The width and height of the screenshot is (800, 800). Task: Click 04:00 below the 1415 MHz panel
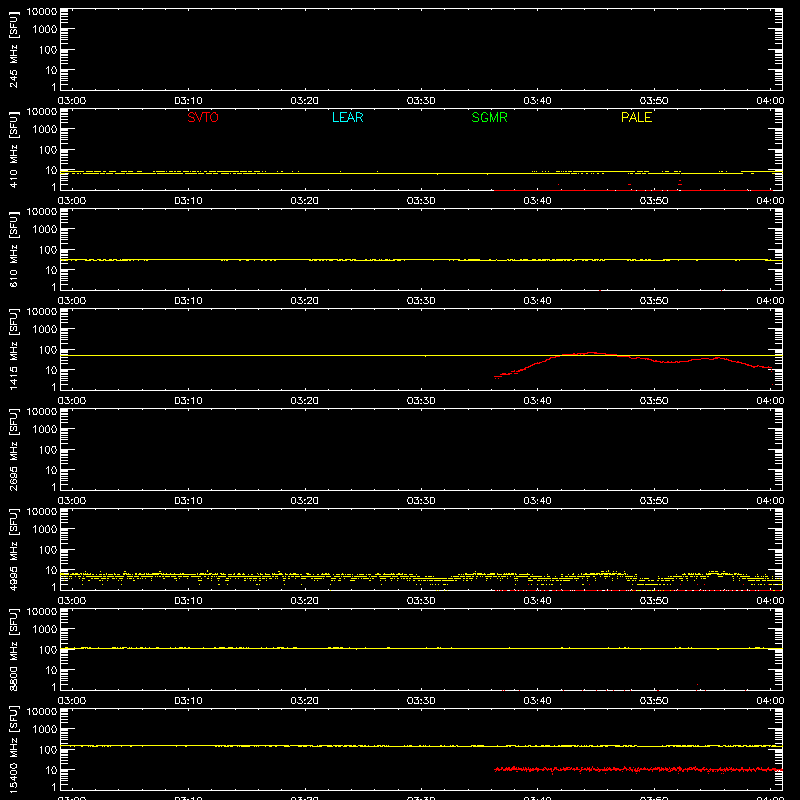pyautogui.click(x=770, y=401)
